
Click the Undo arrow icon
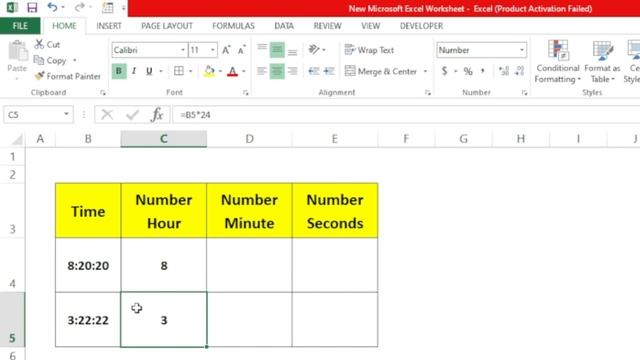tap(52, 7)
